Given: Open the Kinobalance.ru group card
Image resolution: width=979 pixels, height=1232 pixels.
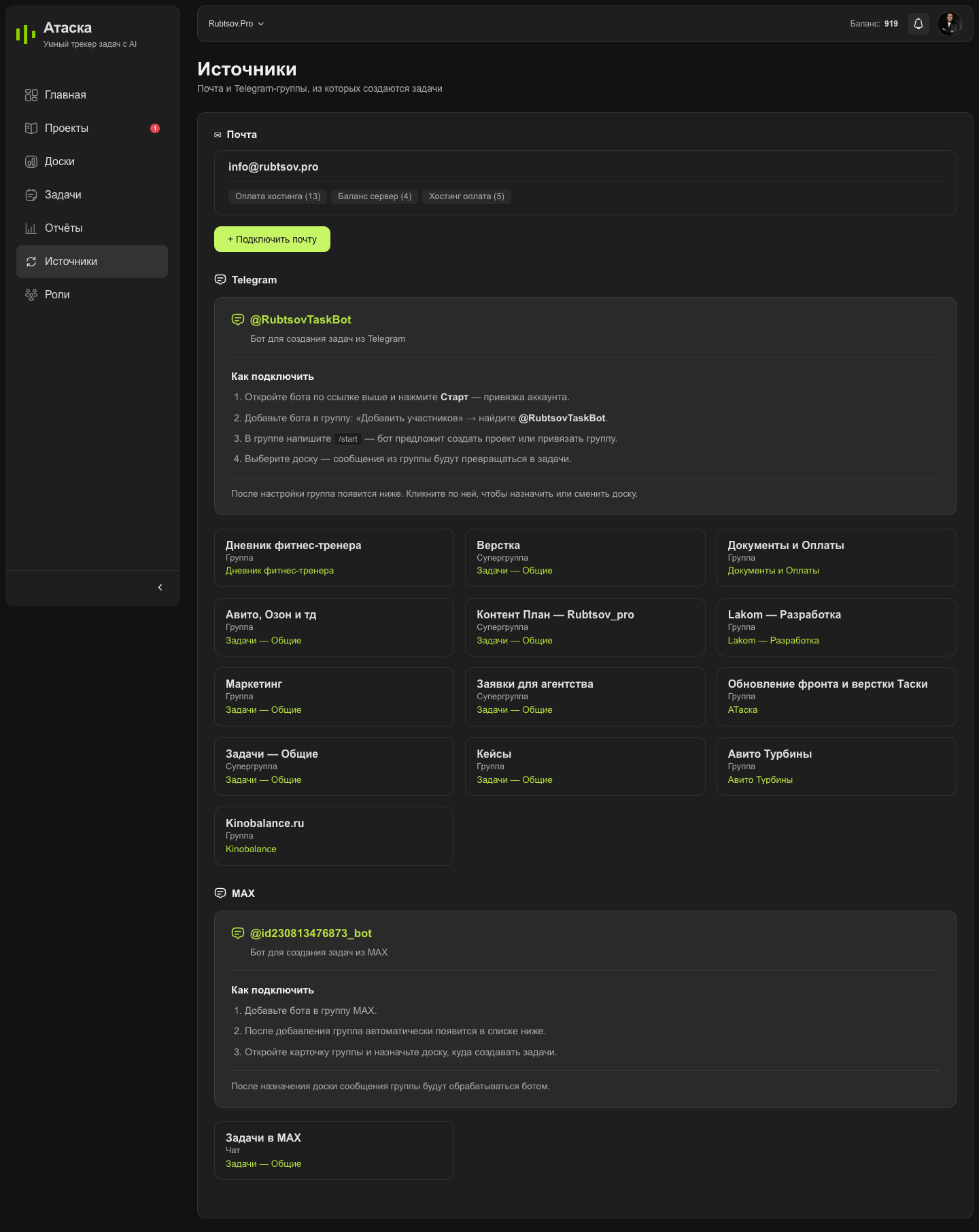Looking at the screenshot, I should pos(334,836).
